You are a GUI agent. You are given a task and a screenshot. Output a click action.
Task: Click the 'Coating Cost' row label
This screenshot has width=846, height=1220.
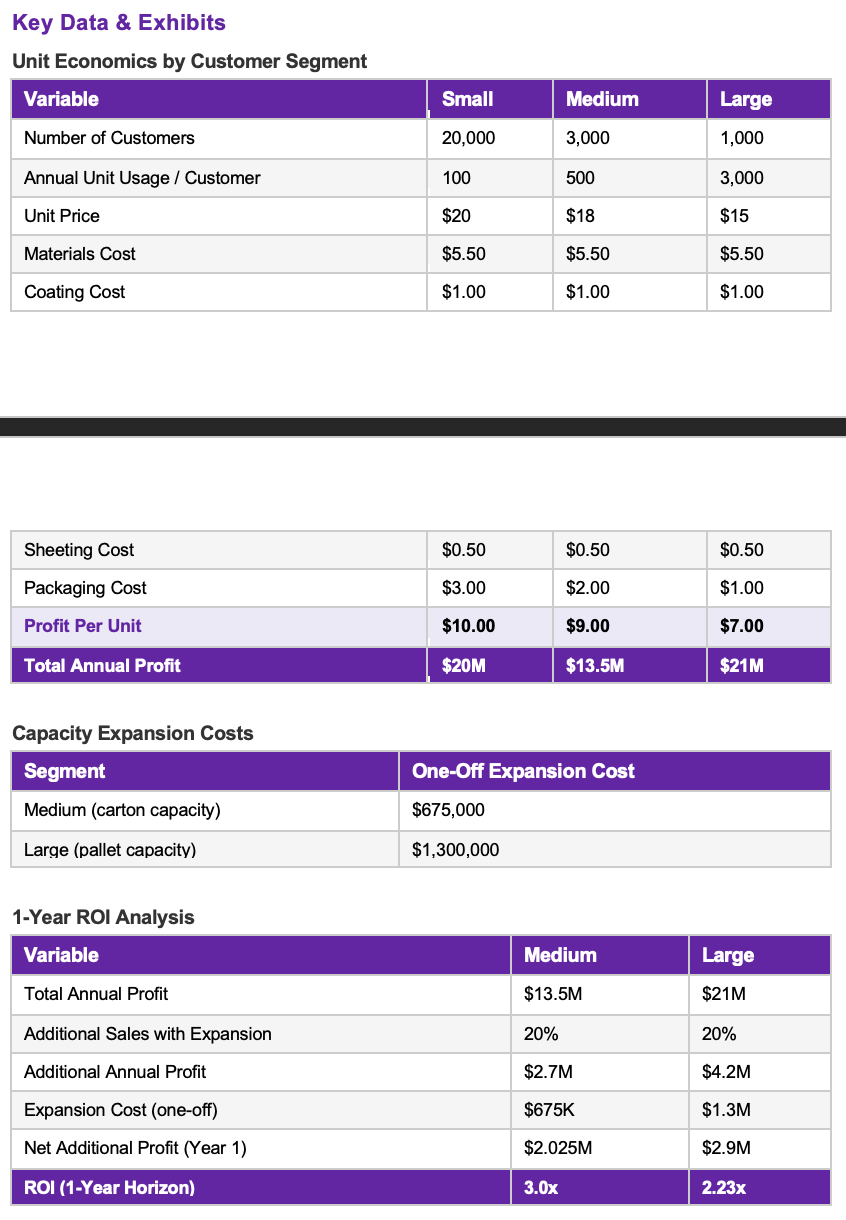(x=75, y=292)
